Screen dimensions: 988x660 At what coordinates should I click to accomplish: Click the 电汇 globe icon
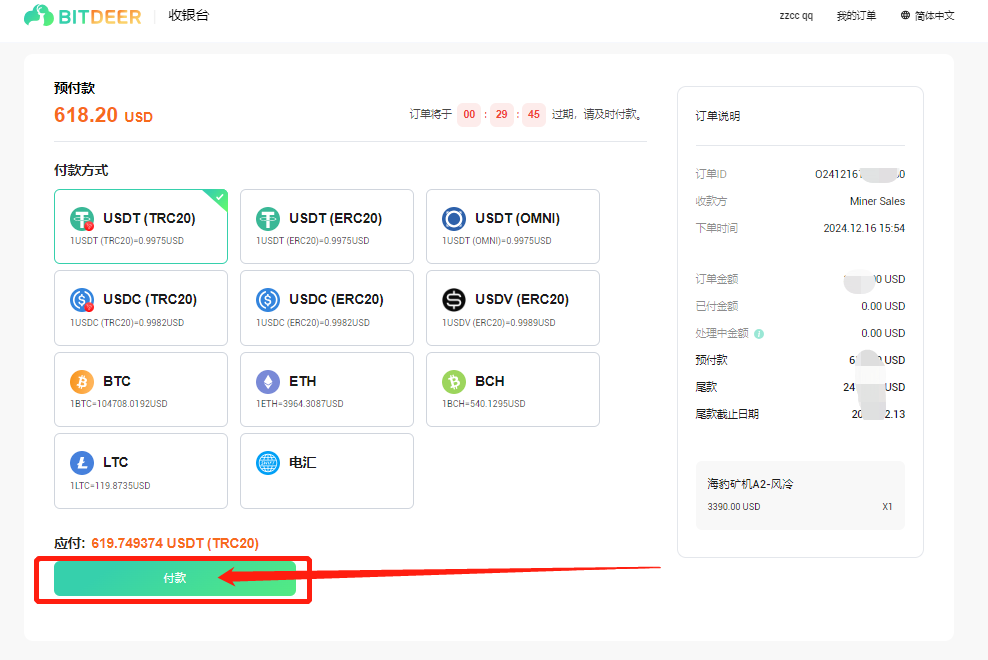268,463
